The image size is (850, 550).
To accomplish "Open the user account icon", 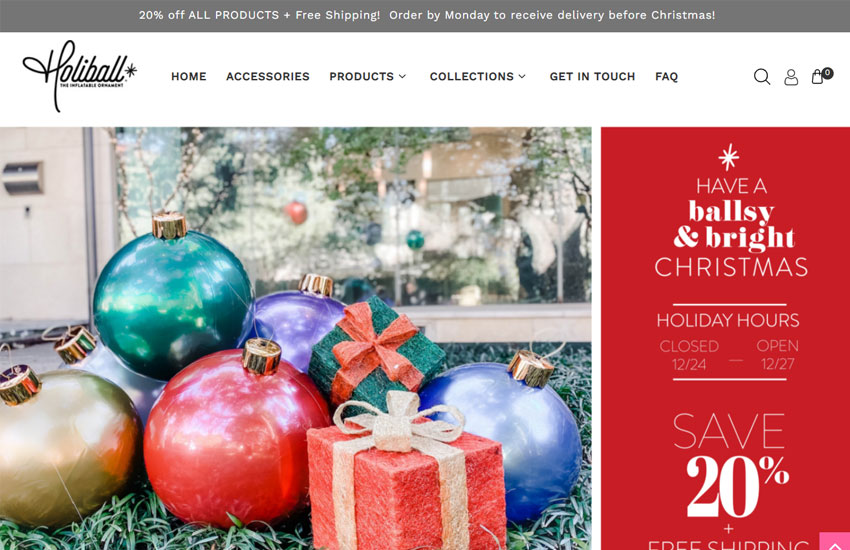I will tap(791, 77).
